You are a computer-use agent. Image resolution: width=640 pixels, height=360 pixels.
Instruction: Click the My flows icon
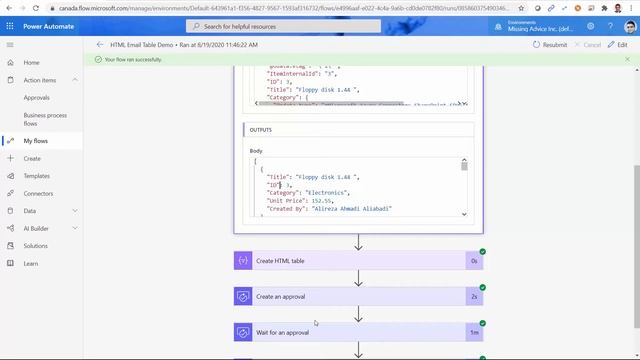click(11, 141)
